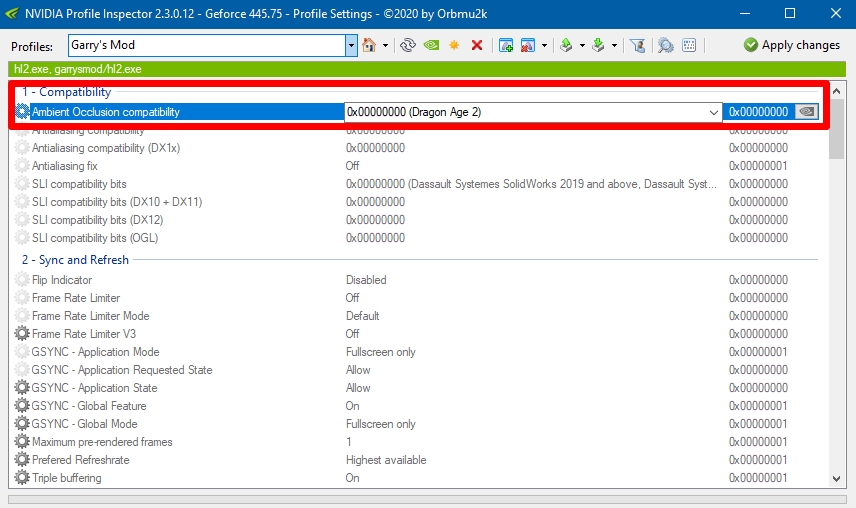This screenshot has width=856, height=508.
Task: Click the funnel filter customized settings icon
Action: [638, 45]
